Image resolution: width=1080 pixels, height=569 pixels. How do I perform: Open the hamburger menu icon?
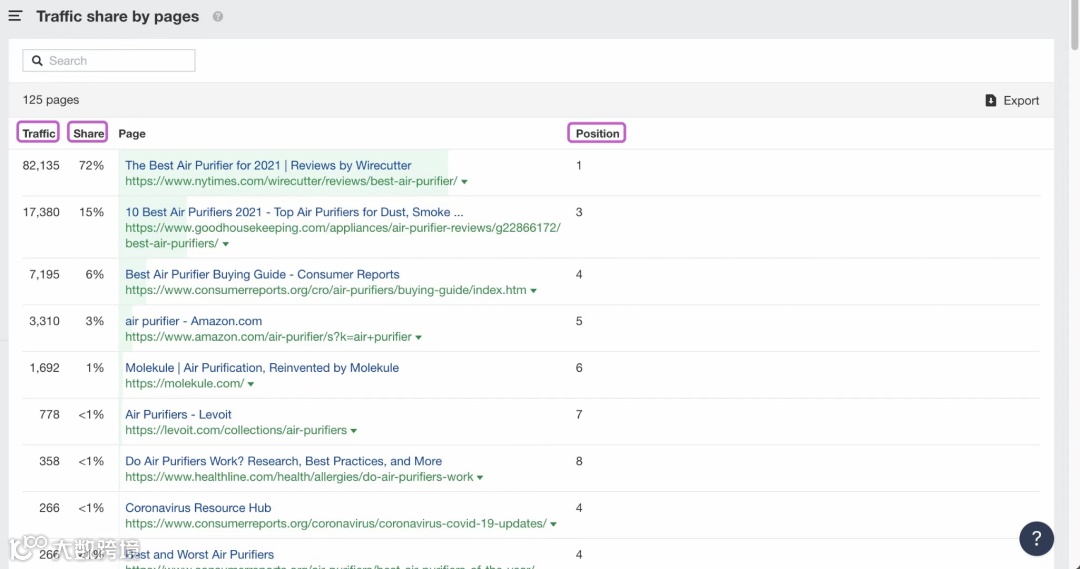15,16
